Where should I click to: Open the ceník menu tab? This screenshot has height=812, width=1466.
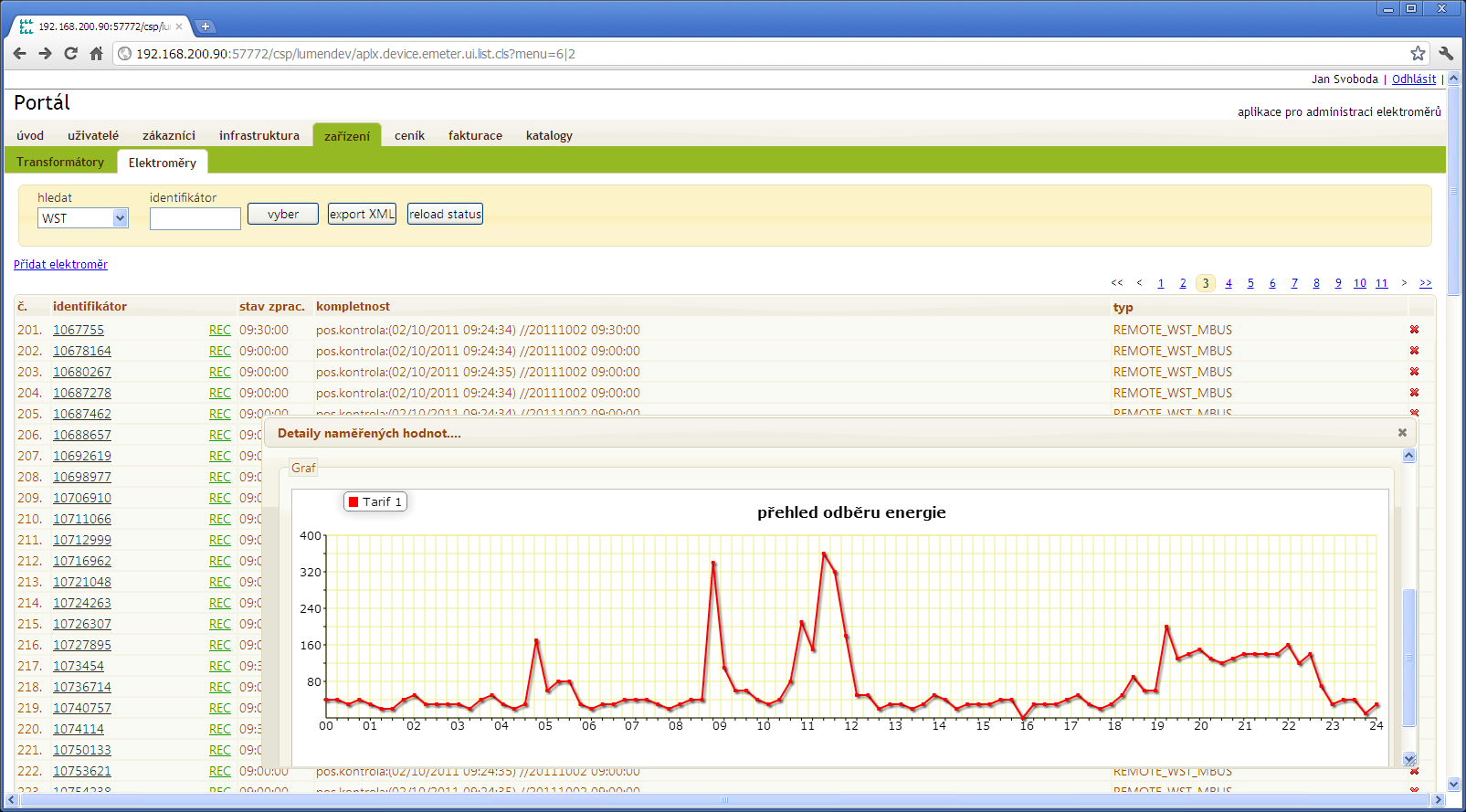[409, 135]
